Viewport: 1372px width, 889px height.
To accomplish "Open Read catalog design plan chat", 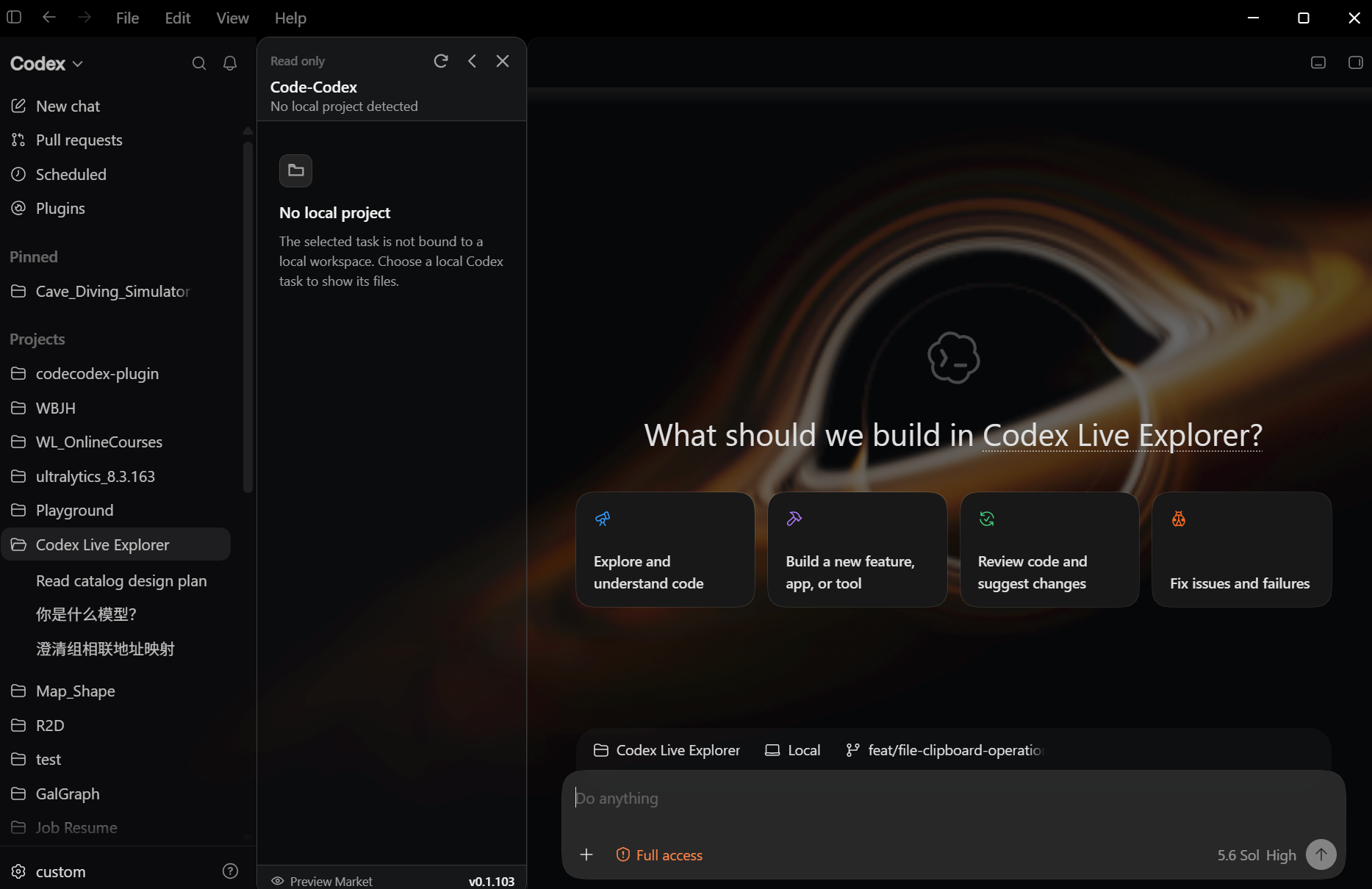I will pyautogui.click(x=121, y=581).
